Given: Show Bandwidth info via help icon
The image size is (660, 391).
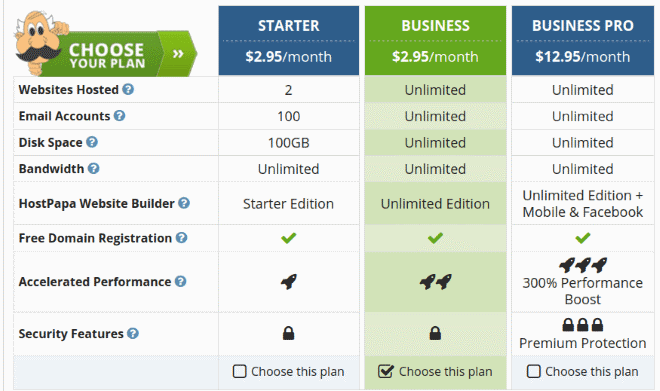Looking at the screenshot, I should click(93, 168).
